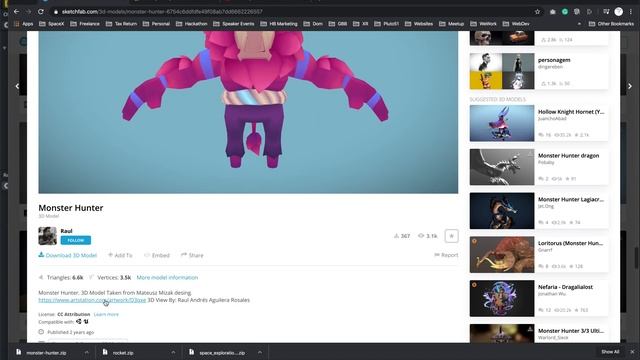Open the artstation.com artwork link
This screenshot has height=360, width=640.
tap(92, 300)
